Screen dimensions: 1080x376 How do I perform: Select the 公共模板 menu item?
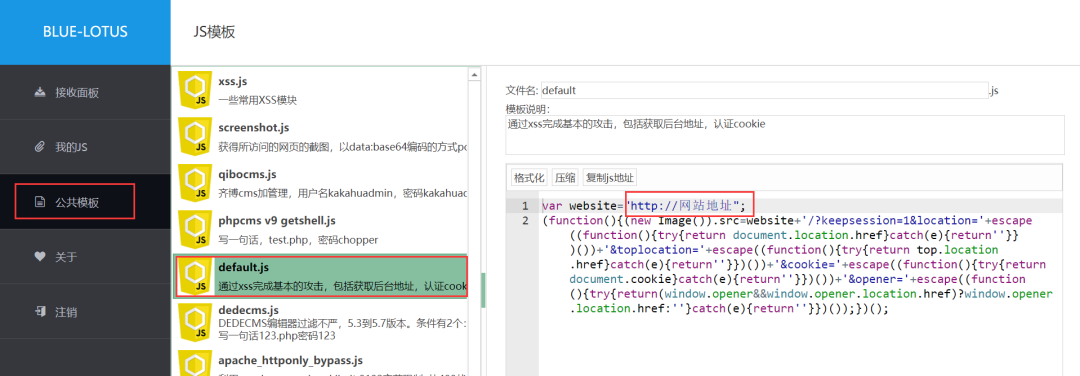click(85, 202)
